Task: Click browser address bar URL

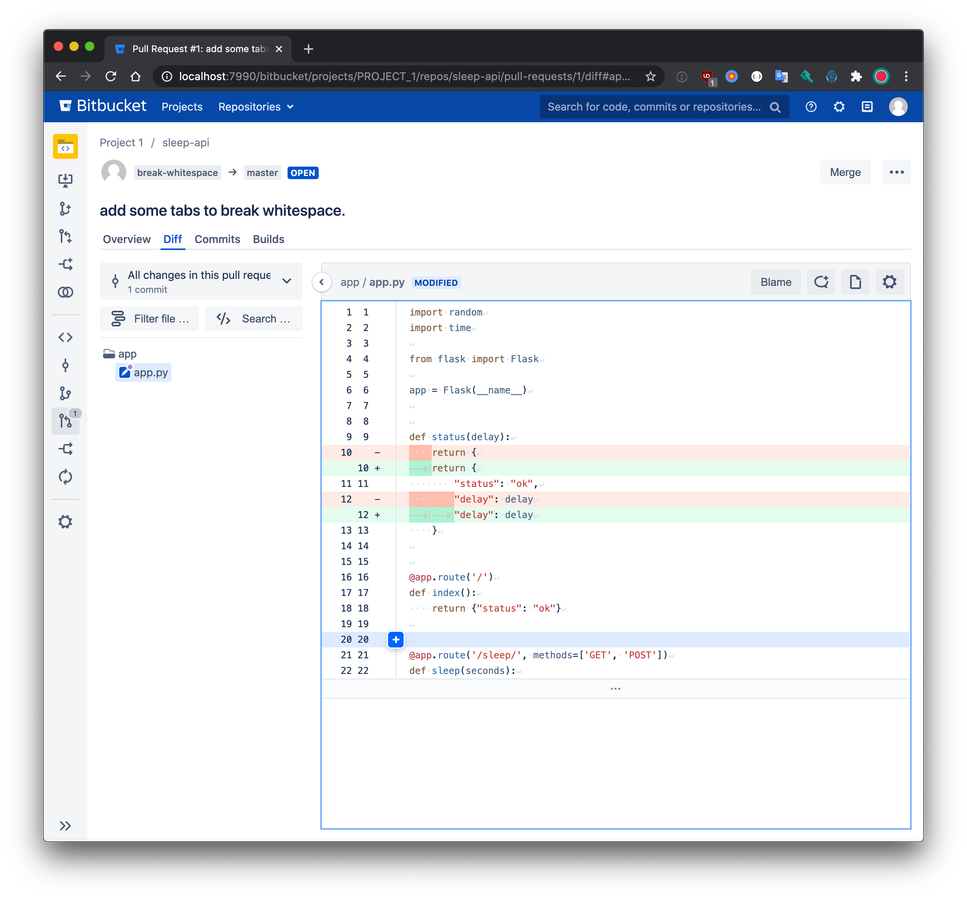Action: pyautogui.click(x=404, y=76)
